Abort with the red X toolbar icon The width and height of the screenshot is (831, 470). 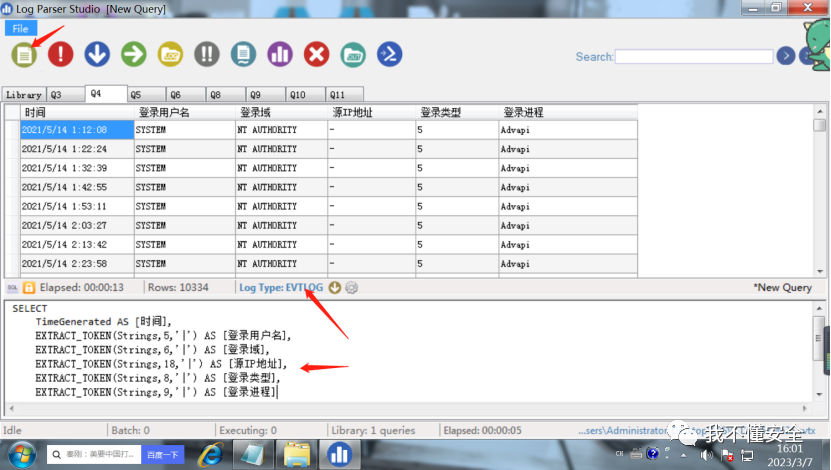click(316, 54)
